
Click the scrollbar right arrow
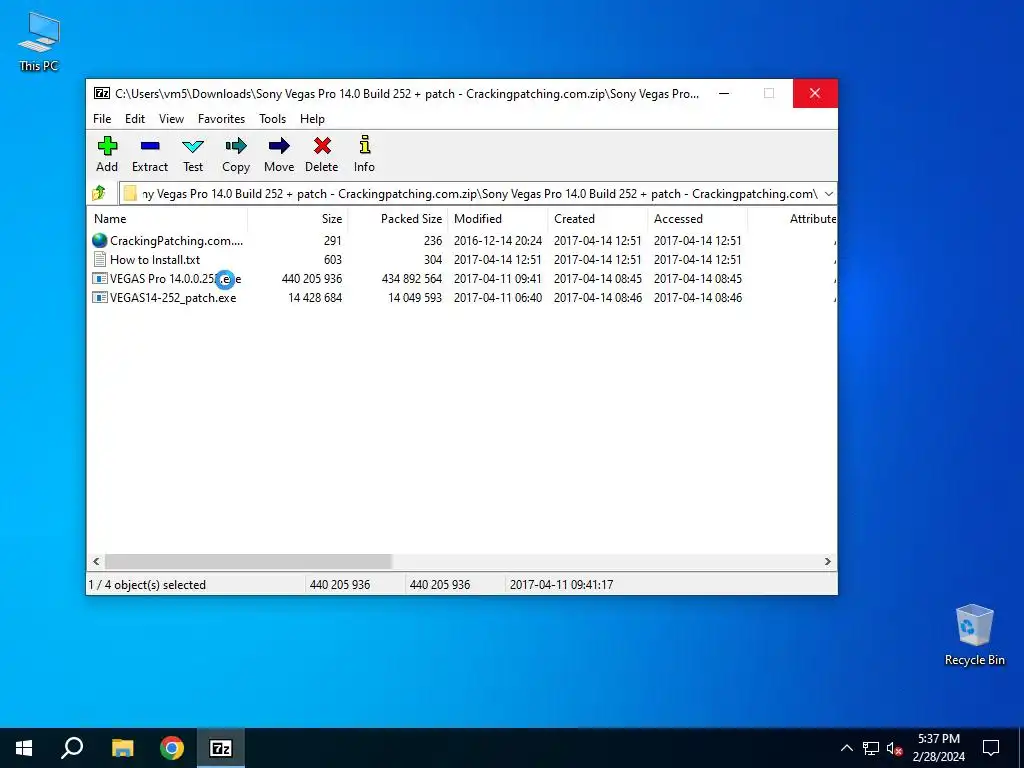(827, 562)
